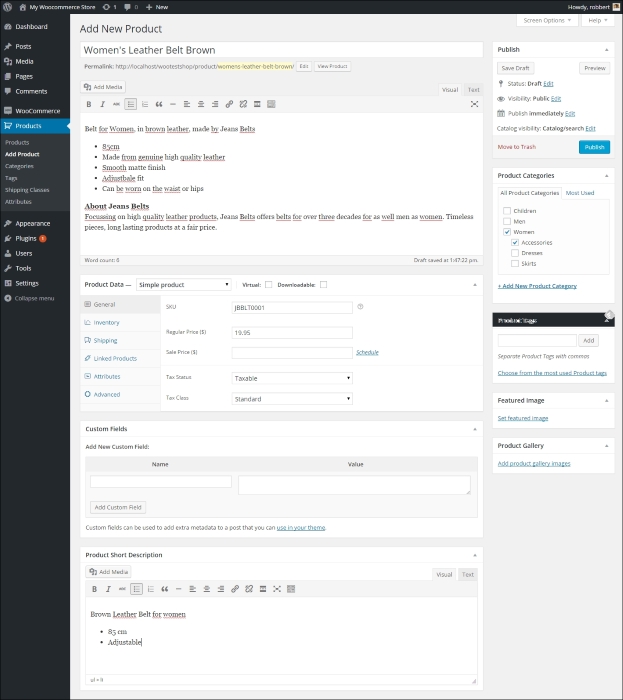Apply strikethrough in main description toolbar
The image size is (623, 700).
coord(116,104)
